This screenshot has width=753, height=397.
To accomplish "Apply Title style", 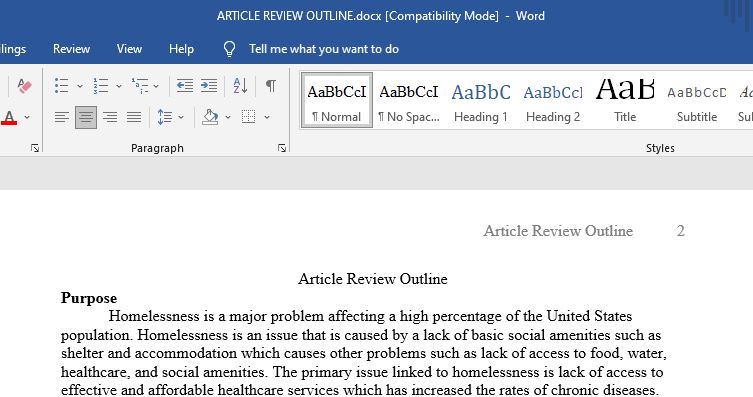I will coord(625,101).
